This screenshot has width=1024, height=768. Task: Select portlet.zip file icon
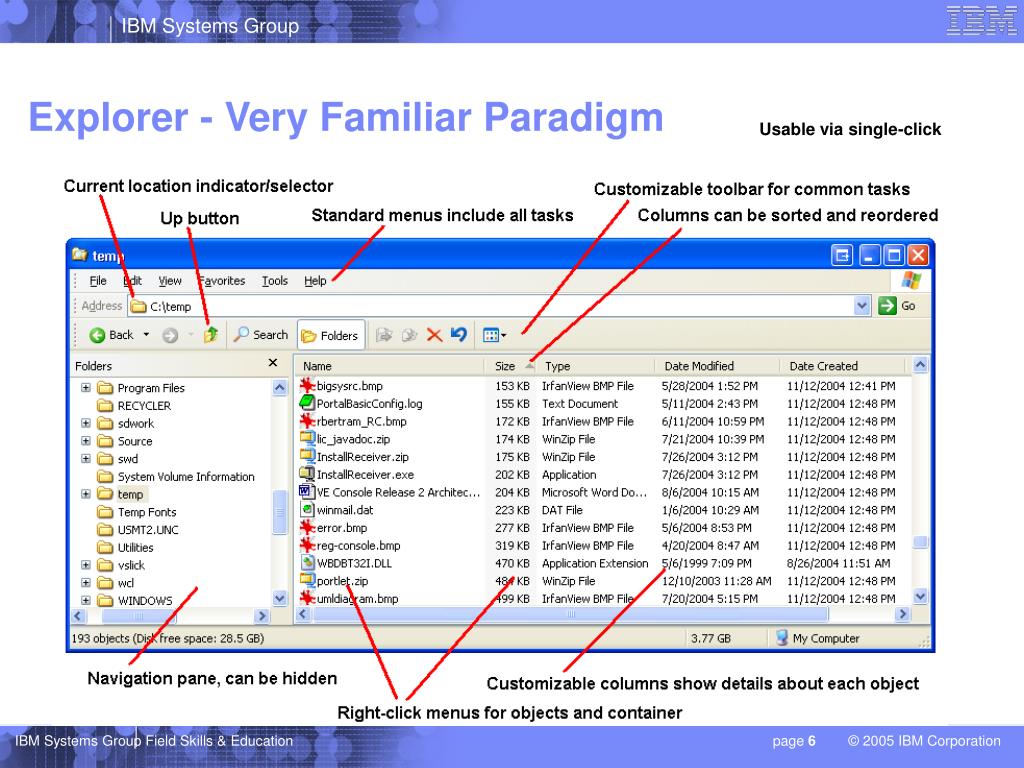coord(307,580)
